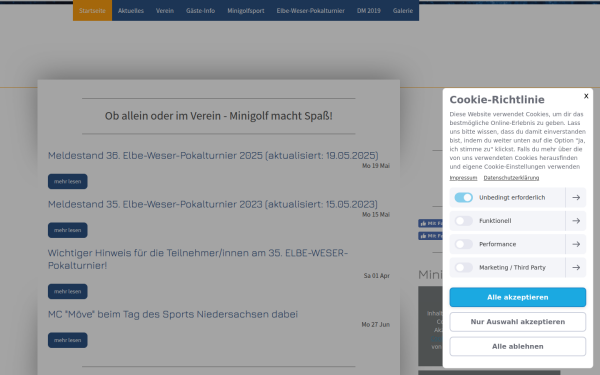Open Gäste-Info menu item
Screen dimensions: 600x375
[x=201, y=10]
